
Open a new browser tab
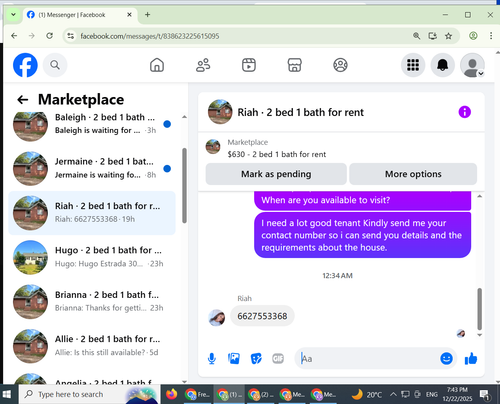pos(147,15)
